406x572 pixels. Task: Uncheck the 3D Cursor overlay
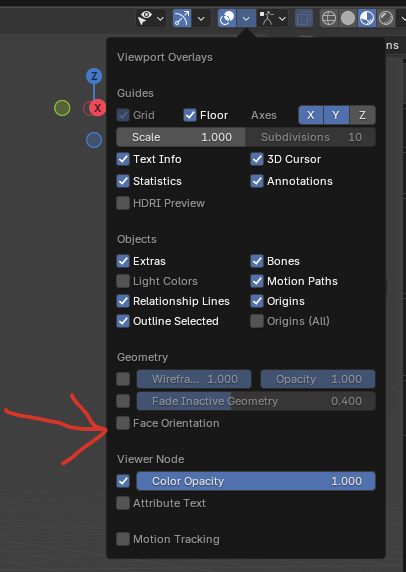point(257,159)
